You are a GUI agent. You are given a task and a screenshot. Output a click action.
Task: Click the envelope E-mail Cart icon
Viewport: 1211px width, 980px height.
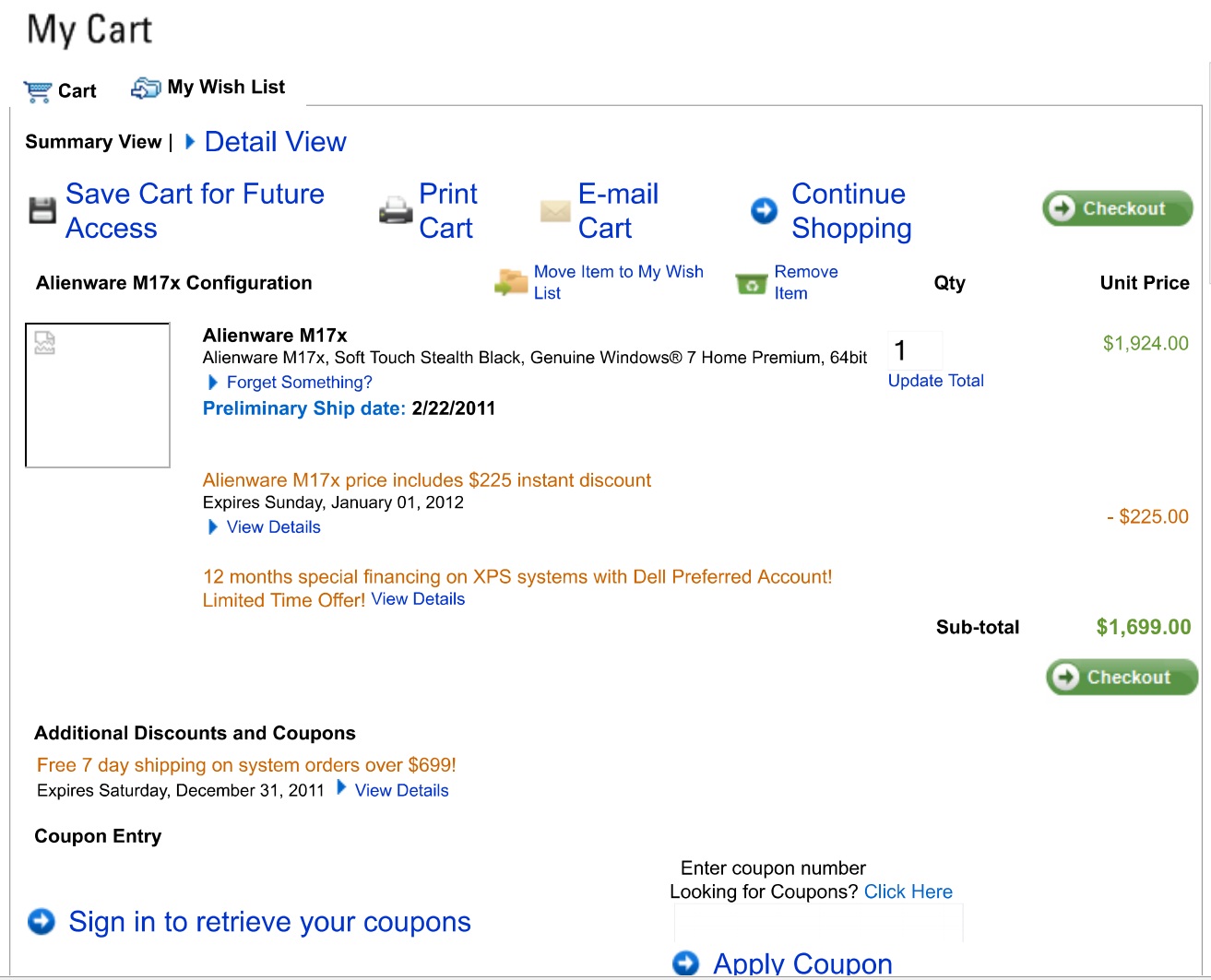click(555, 211)
